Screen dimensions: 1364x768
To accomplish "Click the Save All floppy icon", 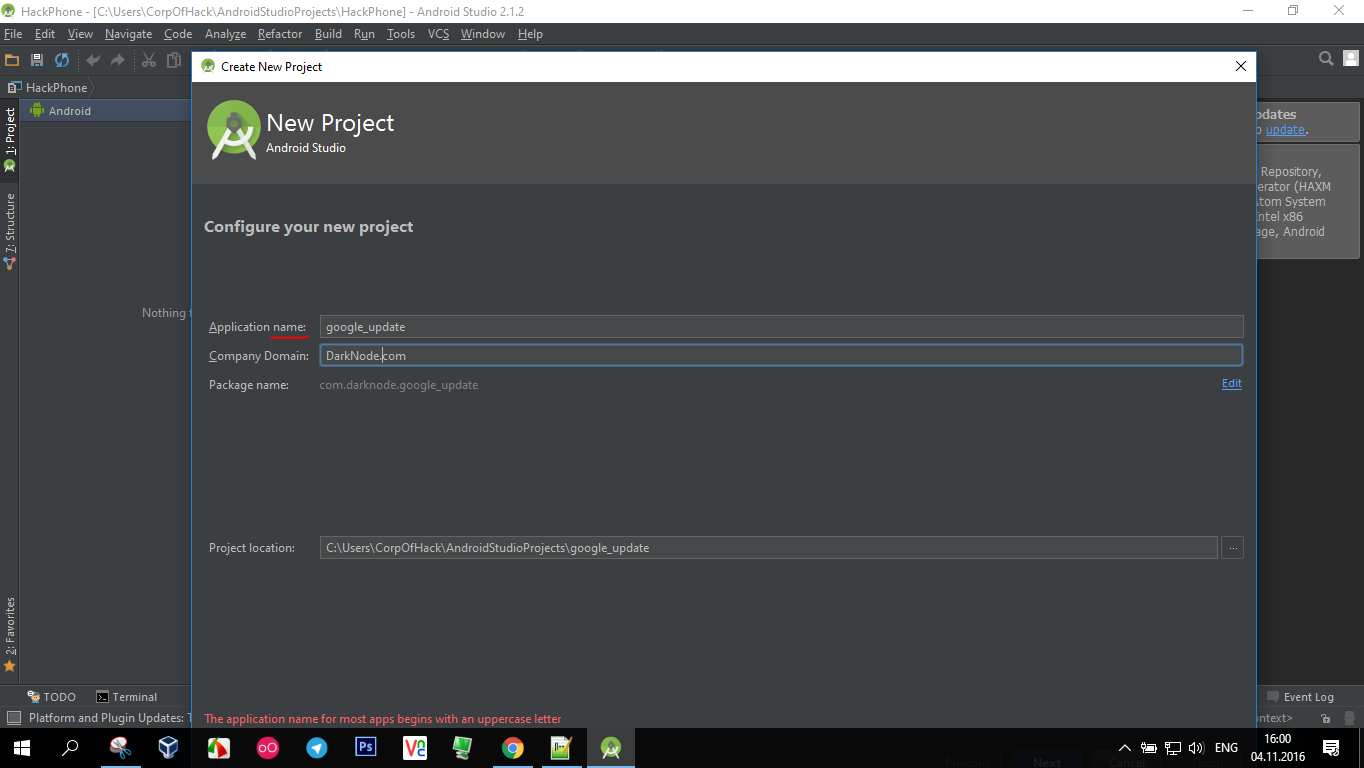I will (x=37, y=60).
